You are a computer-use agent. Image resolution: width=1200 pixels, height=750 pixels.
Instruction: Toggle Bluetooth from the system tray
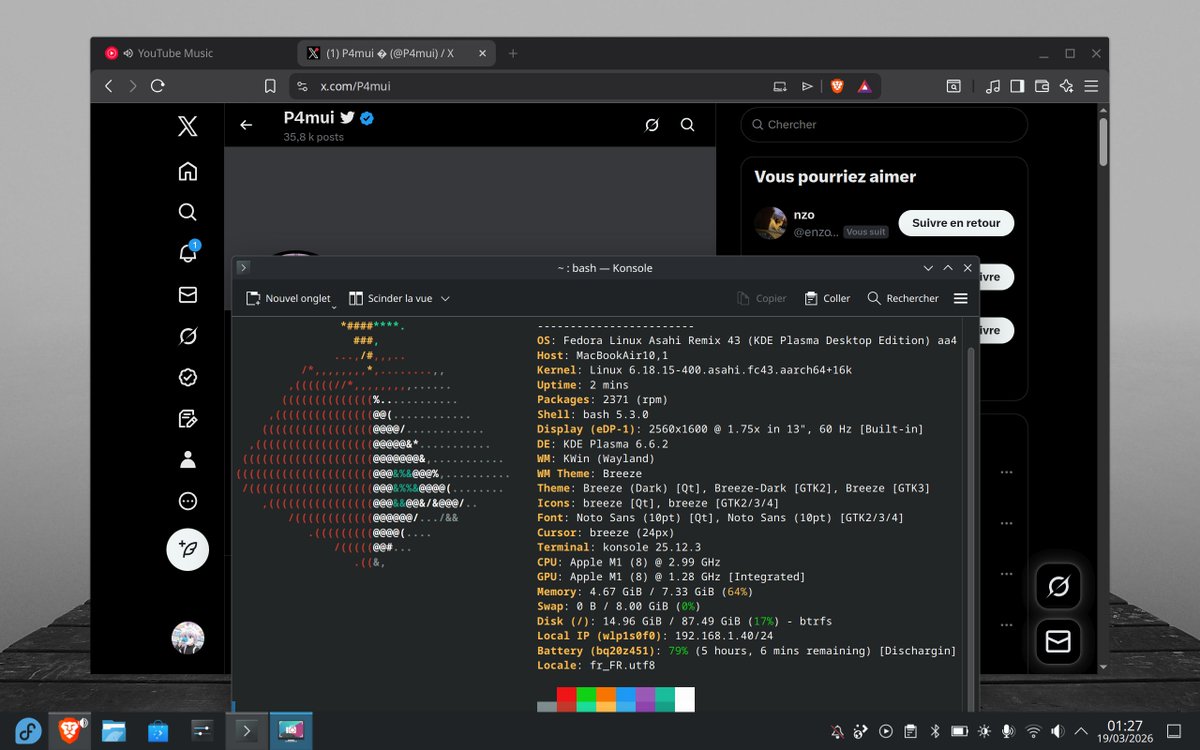(936, 732)
